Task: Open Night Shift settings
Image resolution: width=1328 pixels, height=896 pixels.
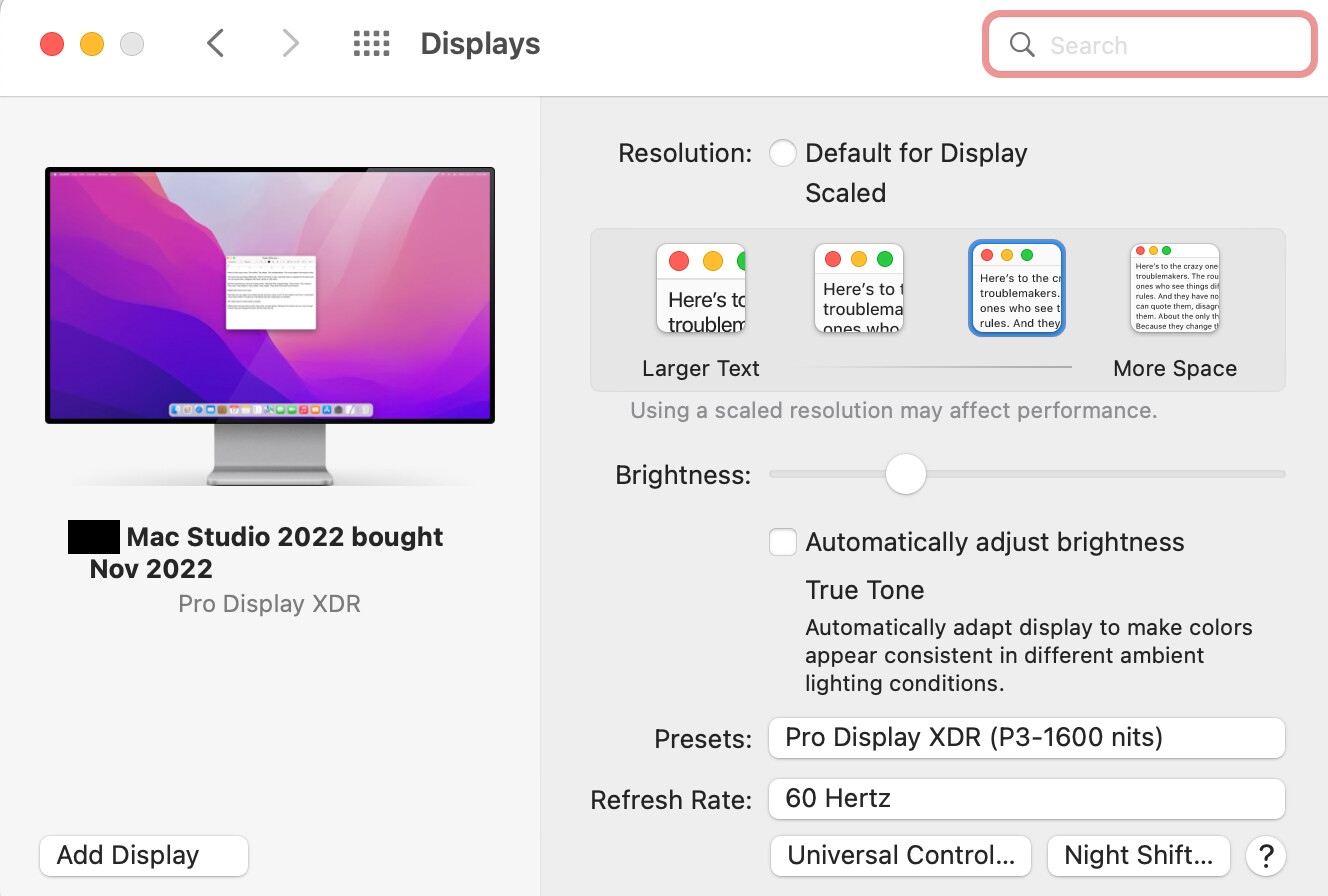Action: pyautogui.click(x=1138, y=855)
